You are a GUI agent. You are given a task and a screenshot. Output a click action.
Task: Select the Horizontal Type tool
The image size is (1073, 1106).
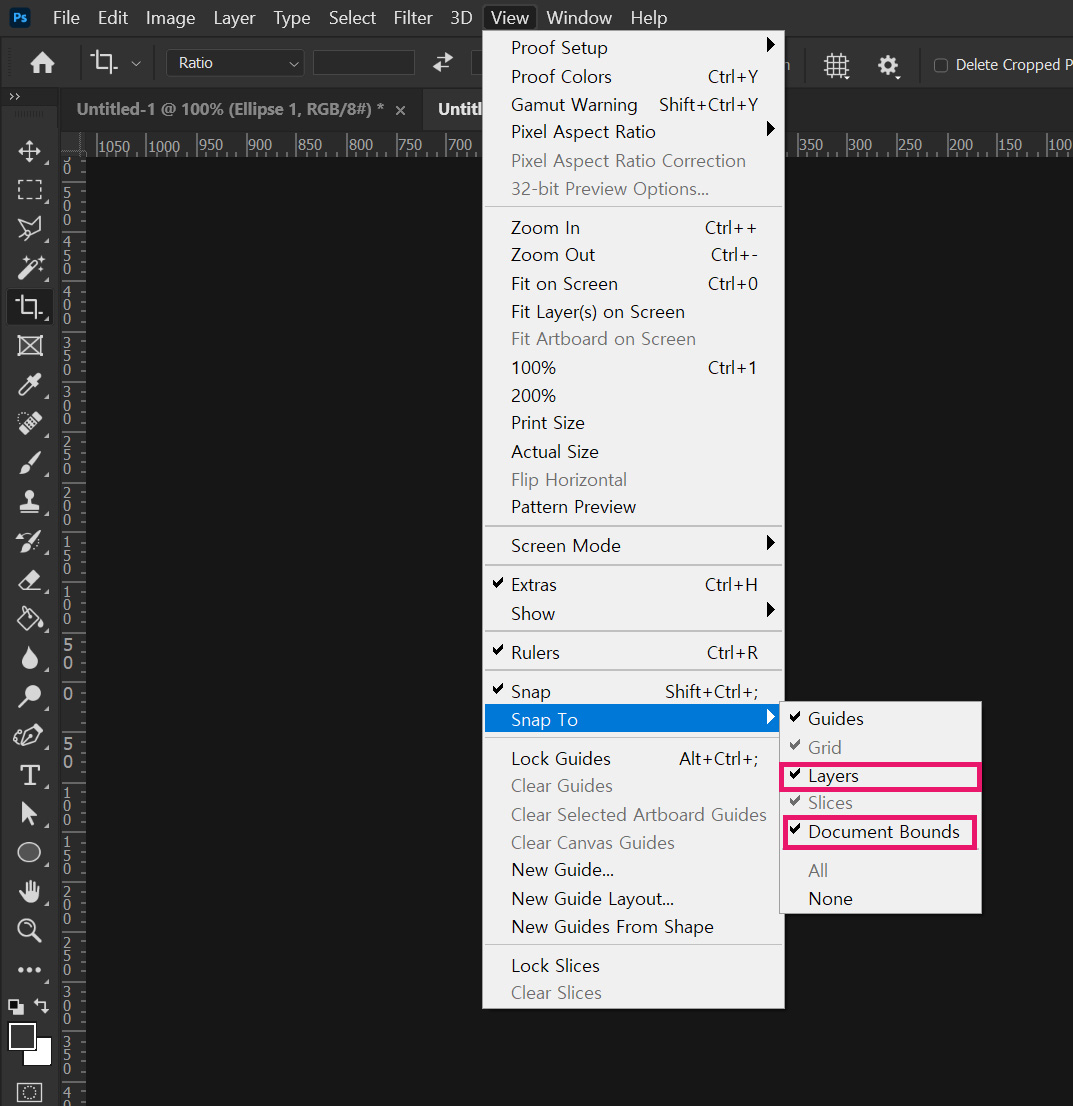coord(29,774)
